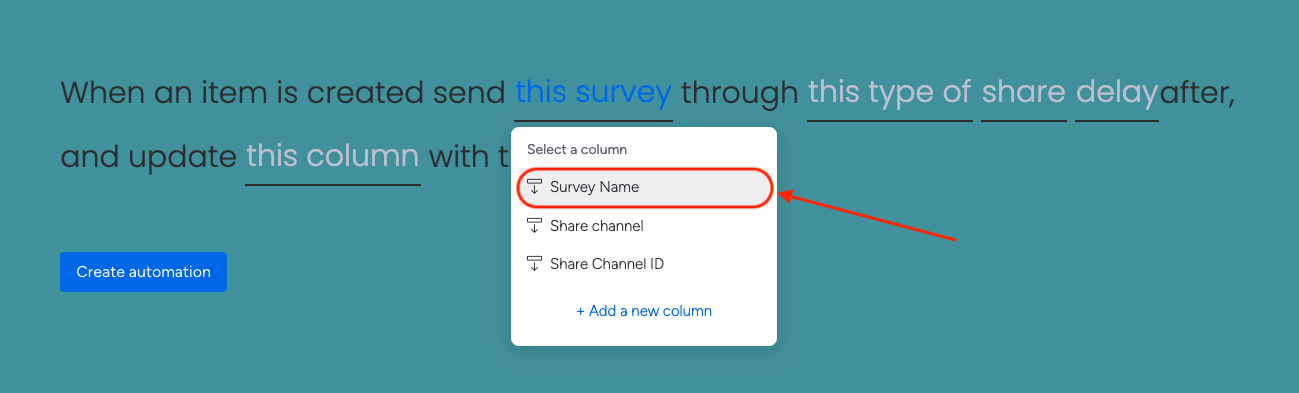Open the "this survey" field selector
Viewport: 1299px width, 393px height.
(593, 93)
